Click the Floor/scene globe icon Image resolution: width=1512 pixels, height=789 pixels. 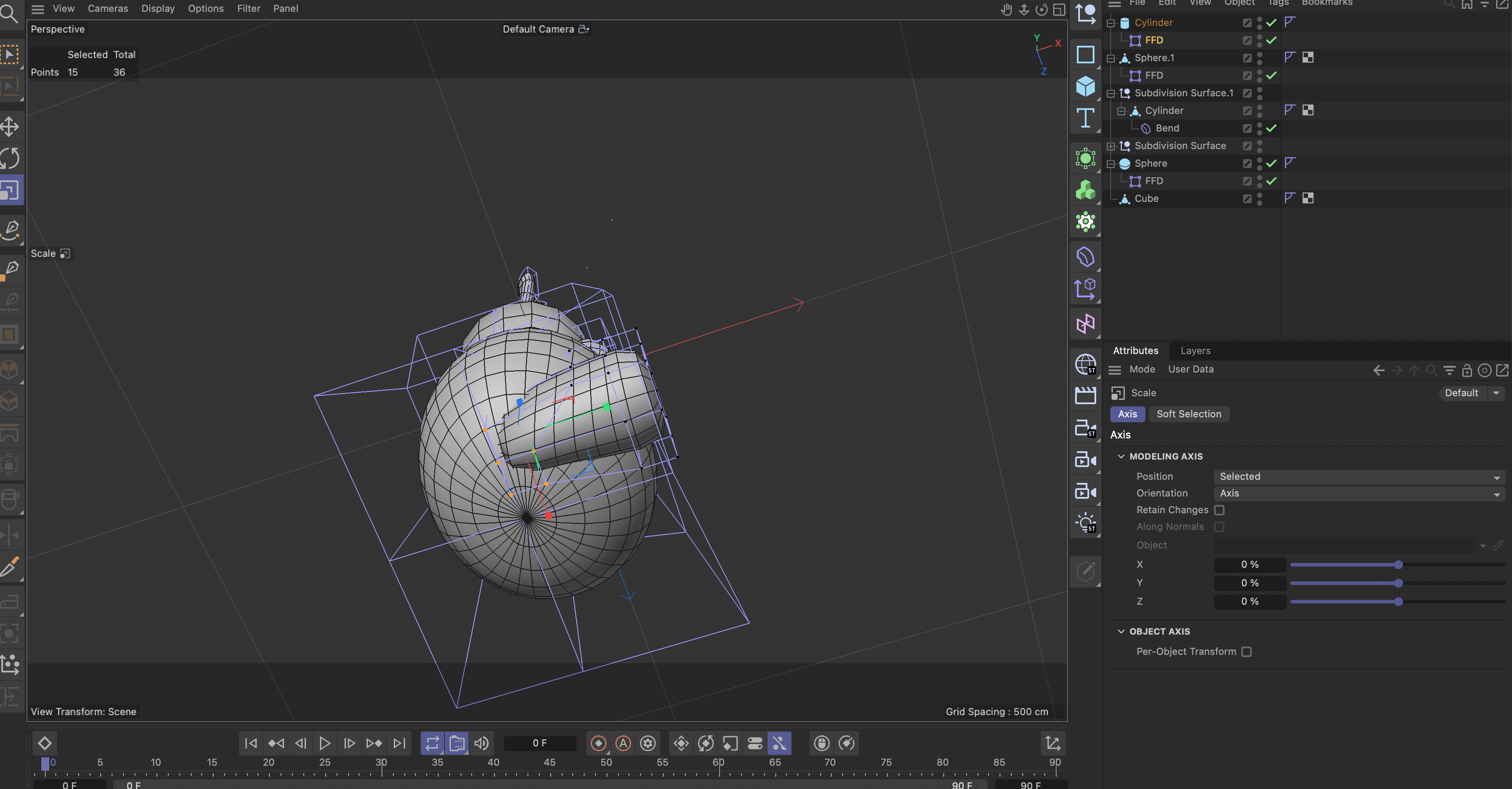coord(1085,364)
